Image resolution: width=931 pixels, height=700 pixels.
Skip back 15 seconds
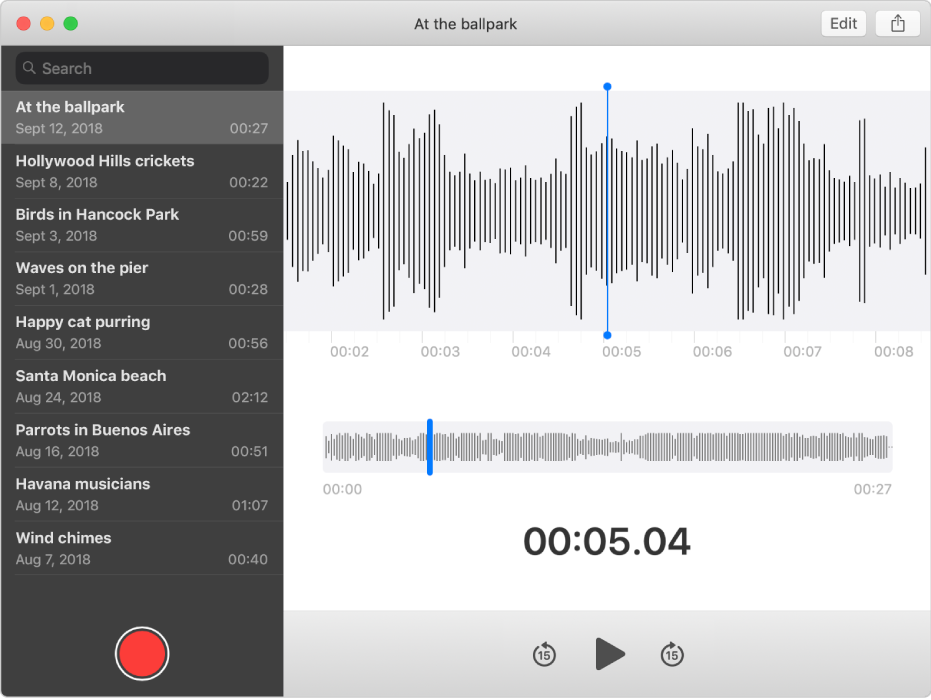click(x=544, y=655)
